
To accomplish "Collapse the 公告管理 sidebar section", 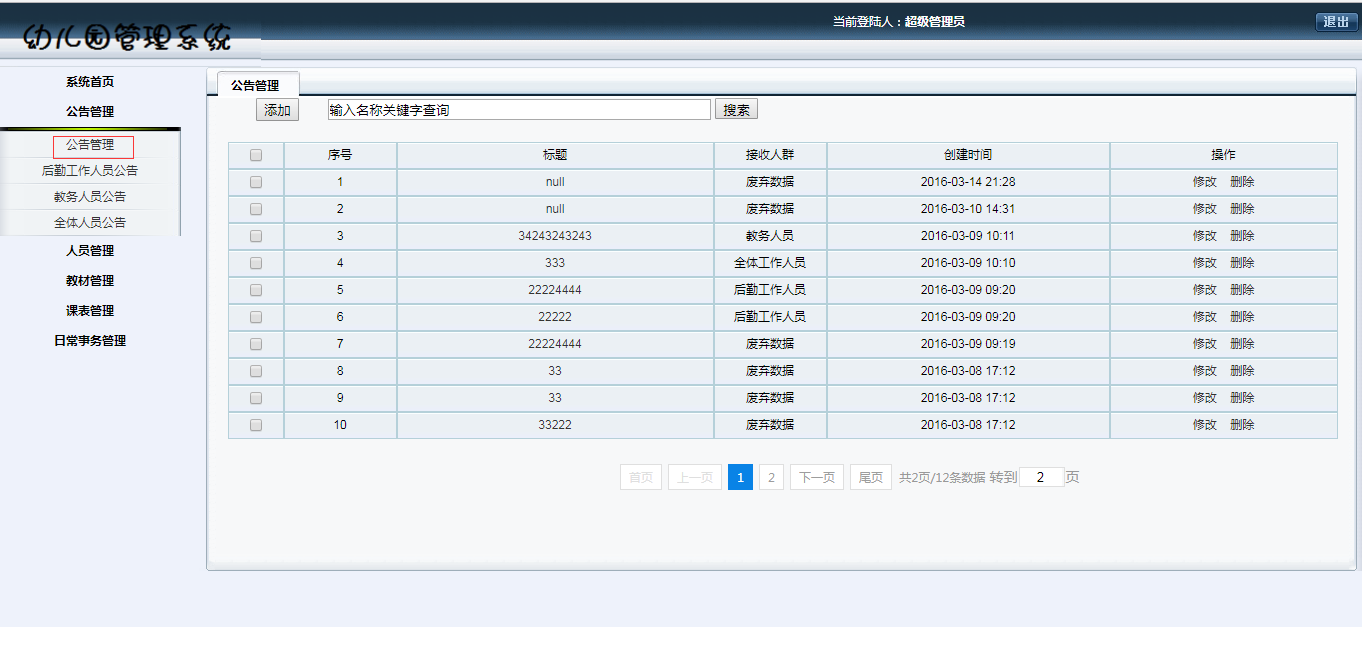I will (x=90, y=112).
